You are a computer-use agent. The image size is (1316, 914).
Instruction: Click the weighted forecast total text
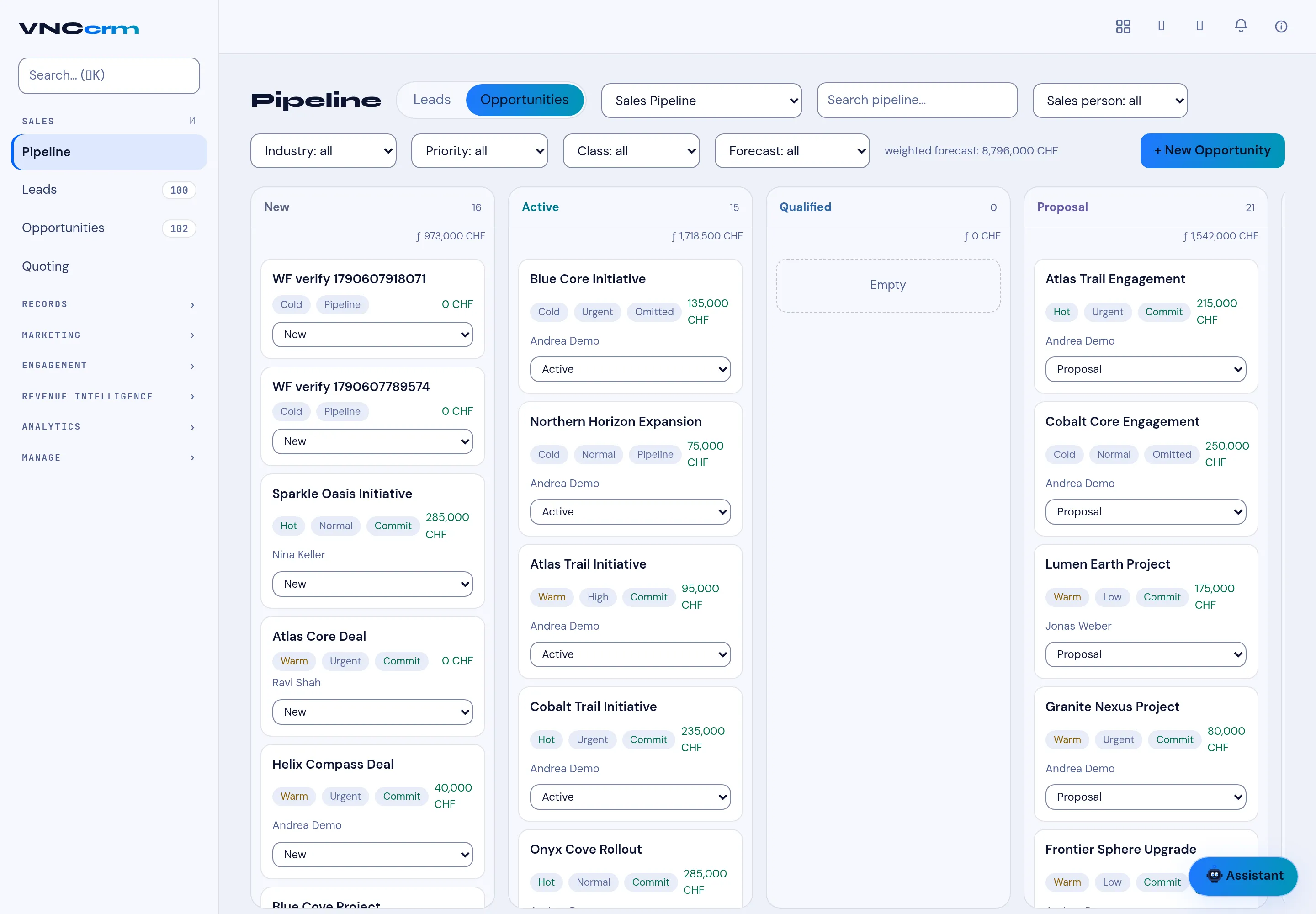click(971, 151)
